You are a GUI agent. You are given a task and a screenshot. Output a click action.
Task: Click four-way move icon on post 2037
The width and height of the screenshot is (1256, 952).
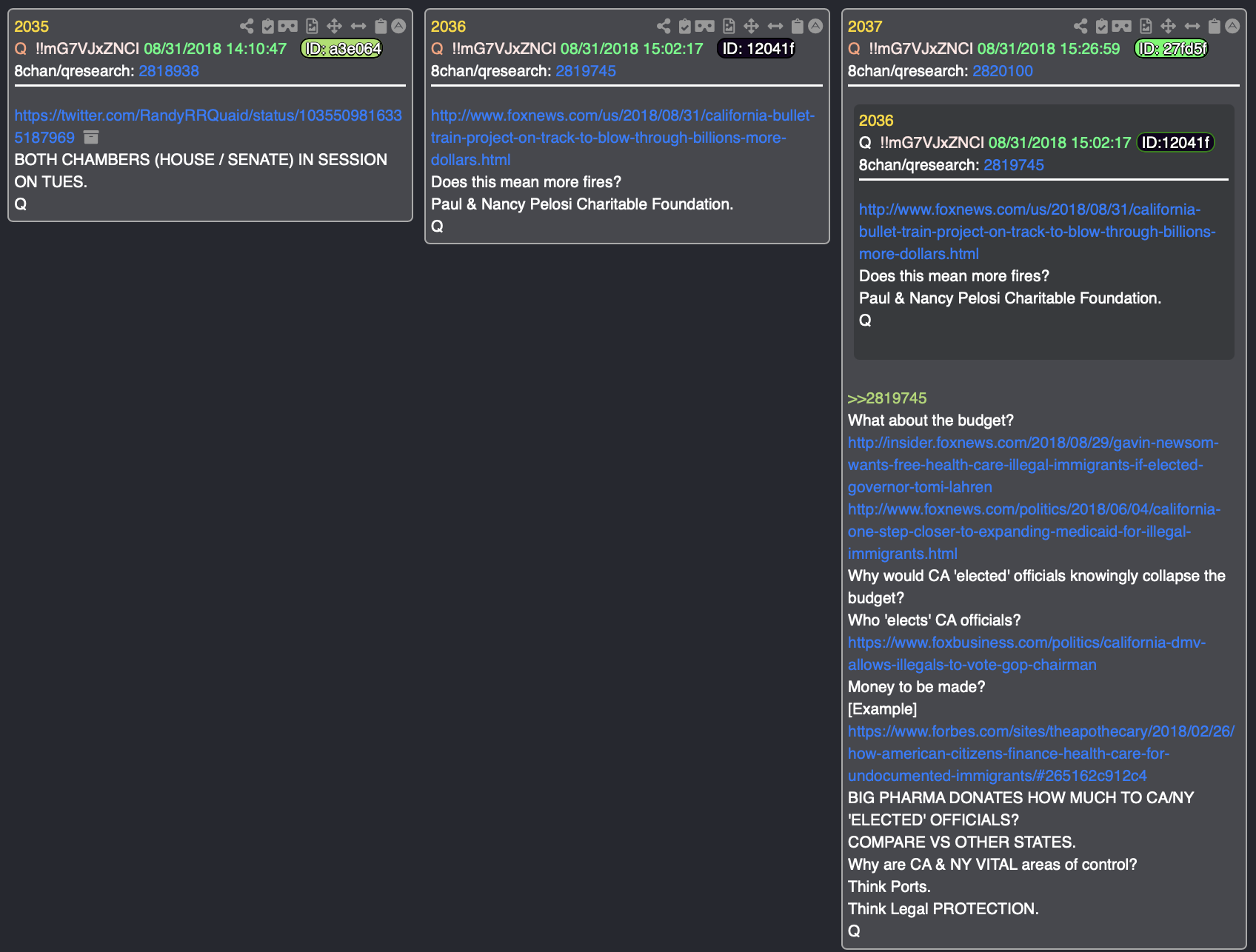(x=1168, y=27)
